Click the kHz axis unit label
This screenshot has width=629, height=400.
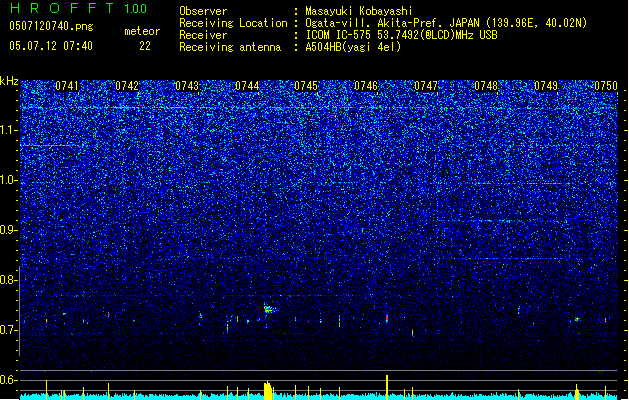(x=9, y=81)
